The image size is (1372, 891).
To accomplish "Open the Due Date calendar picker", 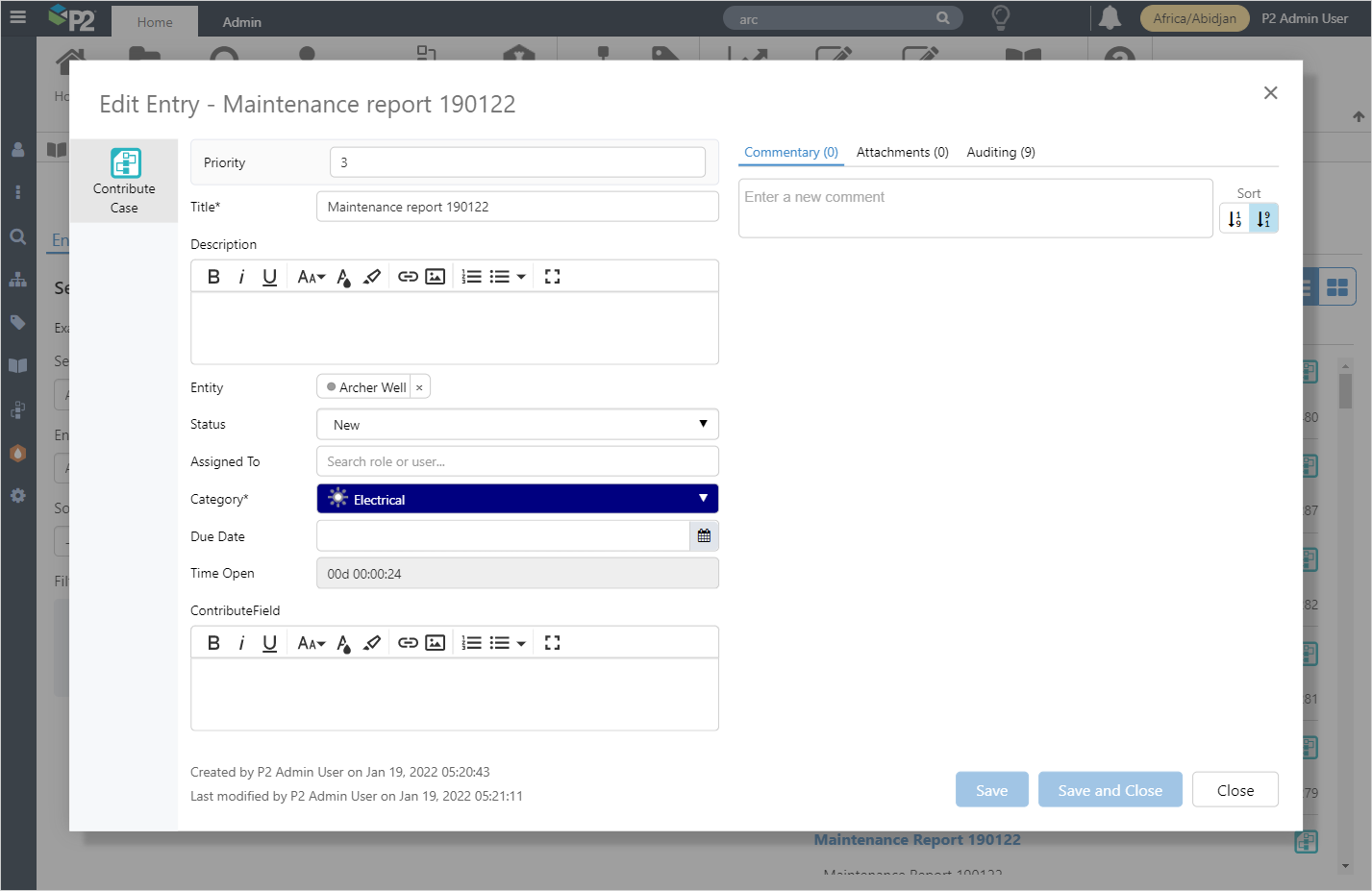I will click(x=704, y=536).
